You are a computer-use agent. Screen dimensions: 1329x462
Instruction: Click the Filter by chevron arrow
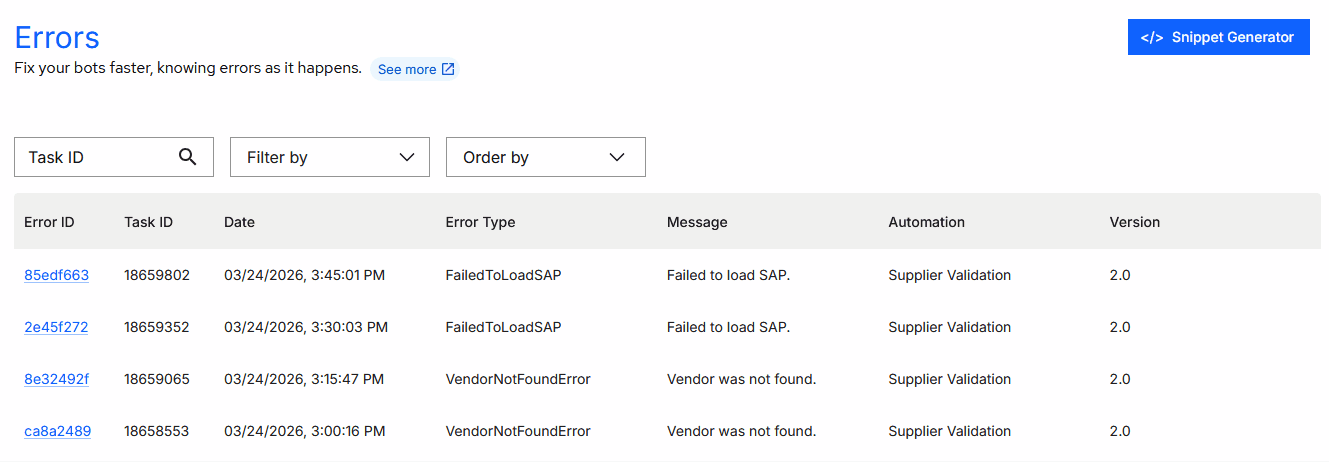pos(406,157)
